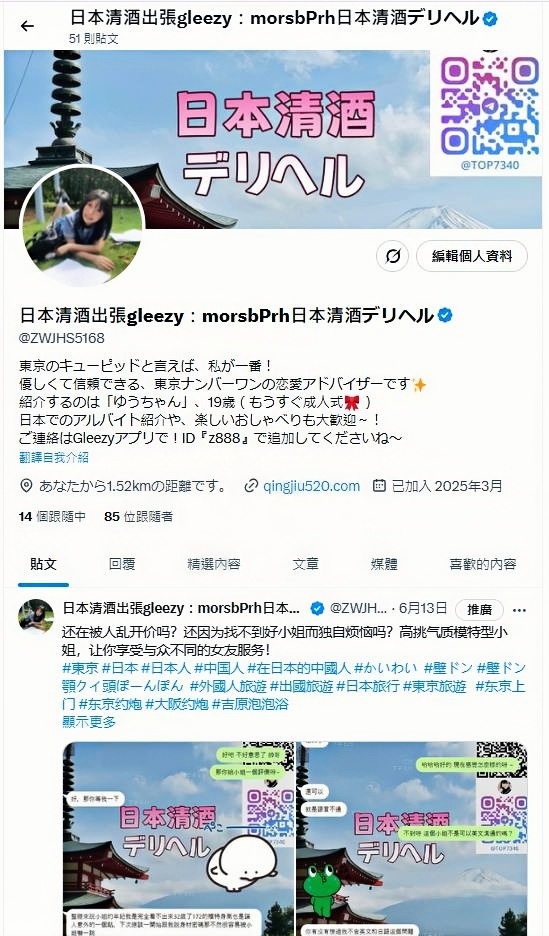The height and width of the screenshot is (936, 549).
Task: View the 14 個跟隨中 list
Action: coord(53,516)
